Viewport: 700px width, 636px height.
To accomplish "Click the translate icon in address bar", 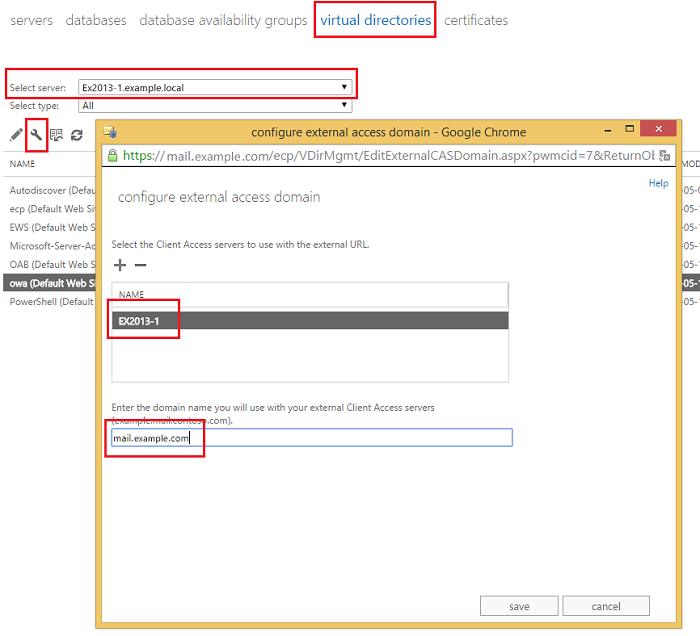I will tap(665, 156).
